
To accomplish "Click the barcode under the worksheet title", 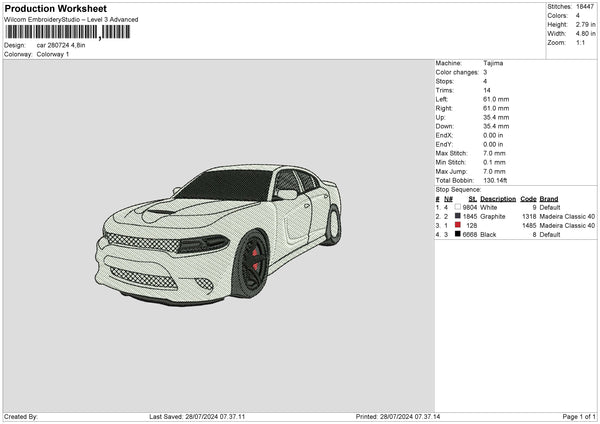I will [x=67, y=32].
